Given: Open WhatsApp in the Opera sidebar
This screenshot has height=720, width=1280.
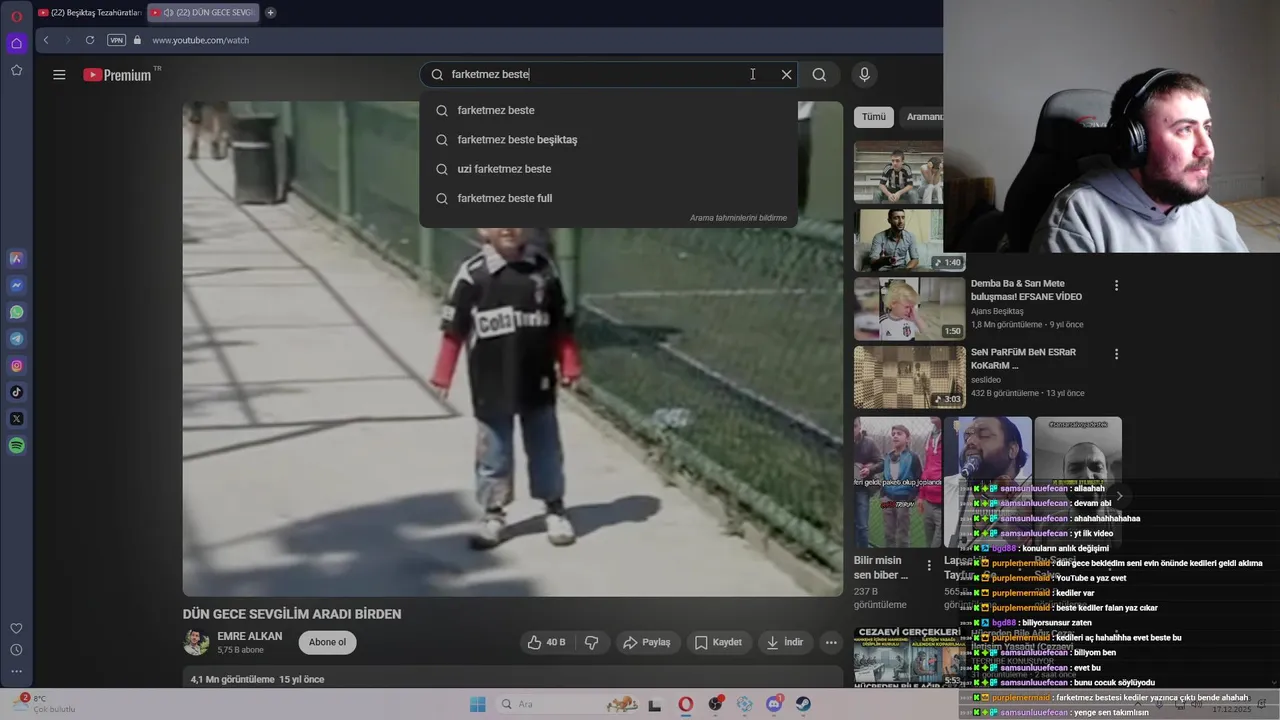Looking at the screenshot, I should (16, 312).
